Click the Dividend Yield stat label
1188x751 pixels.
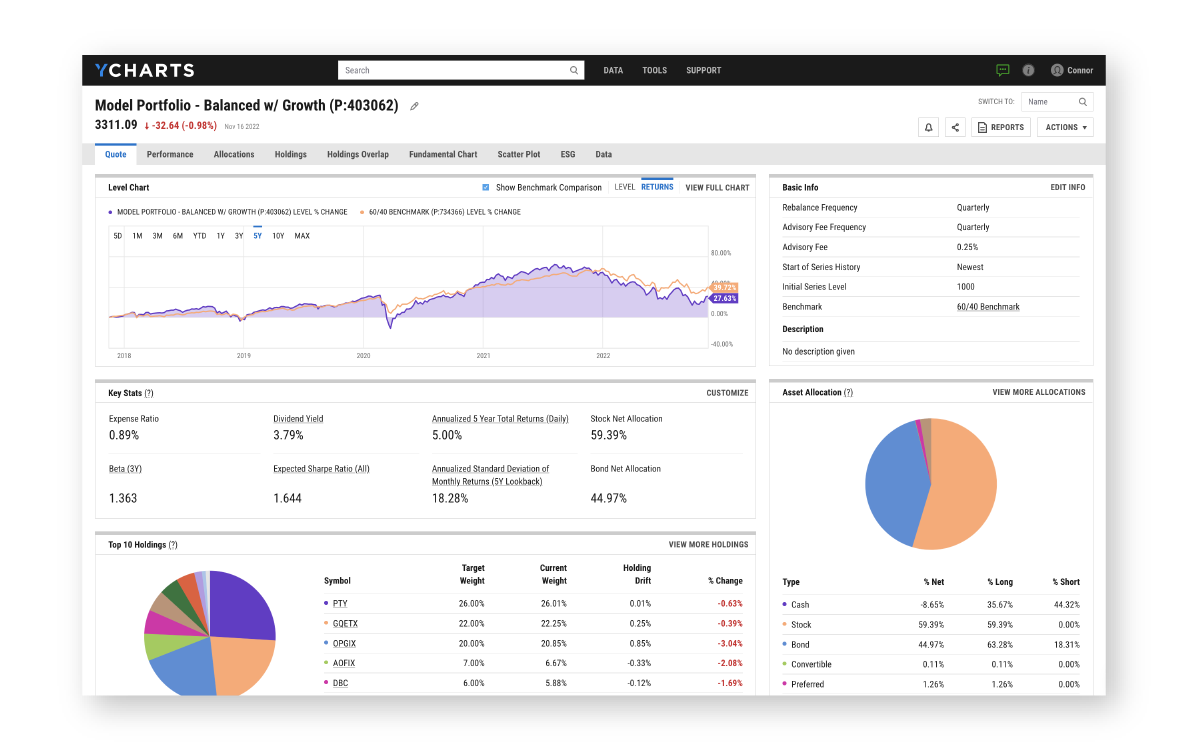click(x=299, y=419)
